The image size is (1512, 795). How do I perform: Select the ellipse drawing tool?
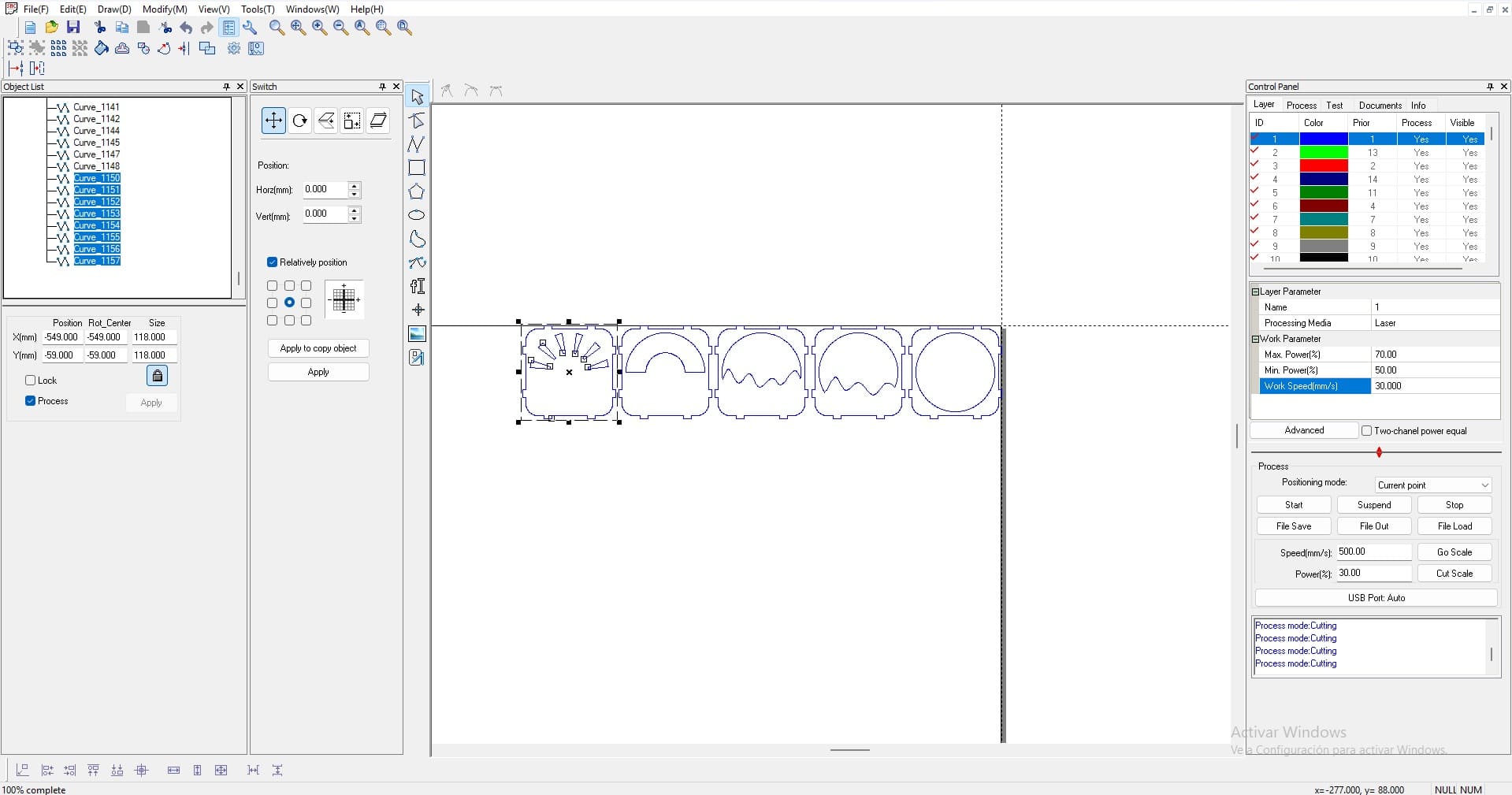[x=417, y=215]
